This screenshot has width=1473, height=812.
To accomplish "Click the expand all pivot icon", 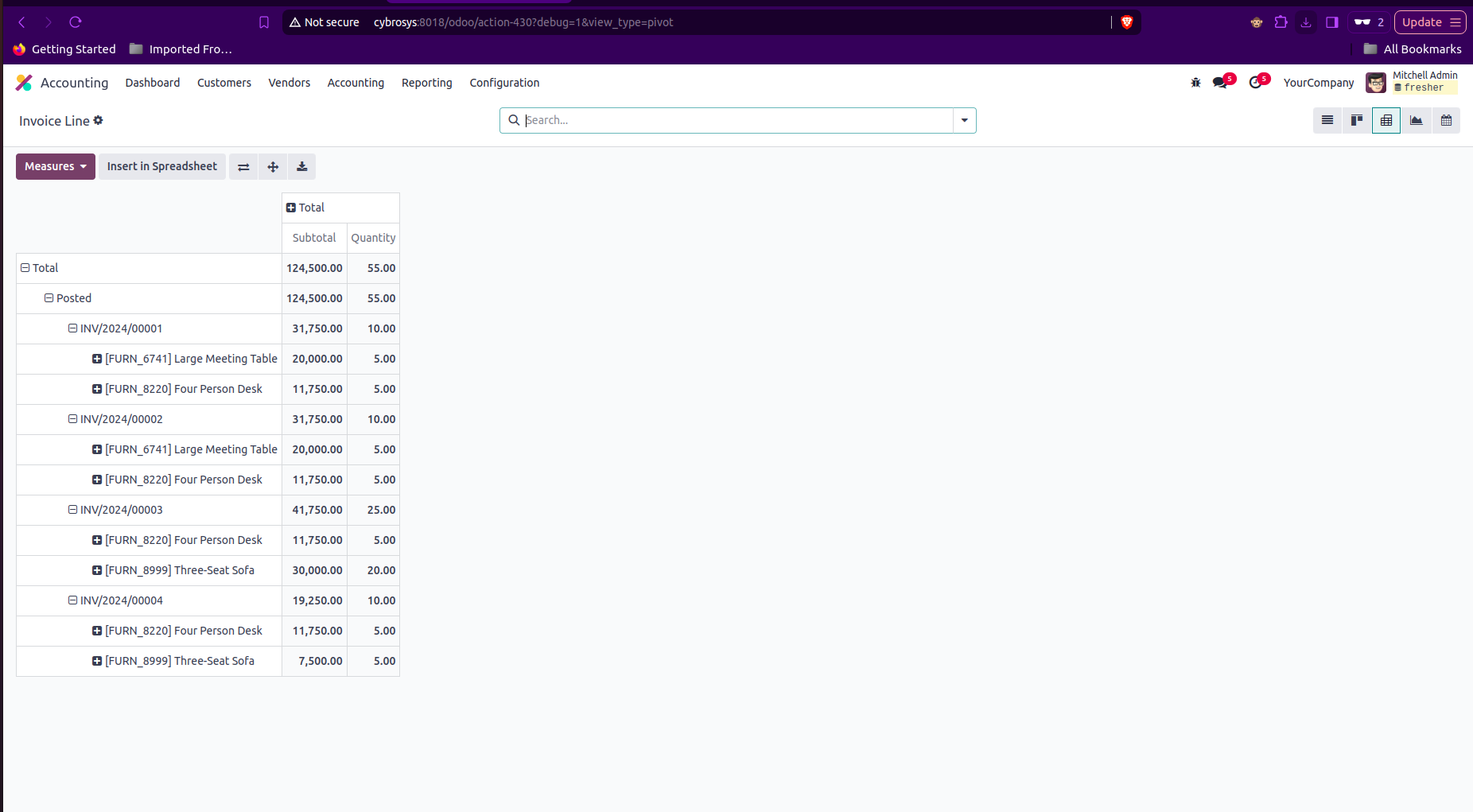I will pos(273,166).
